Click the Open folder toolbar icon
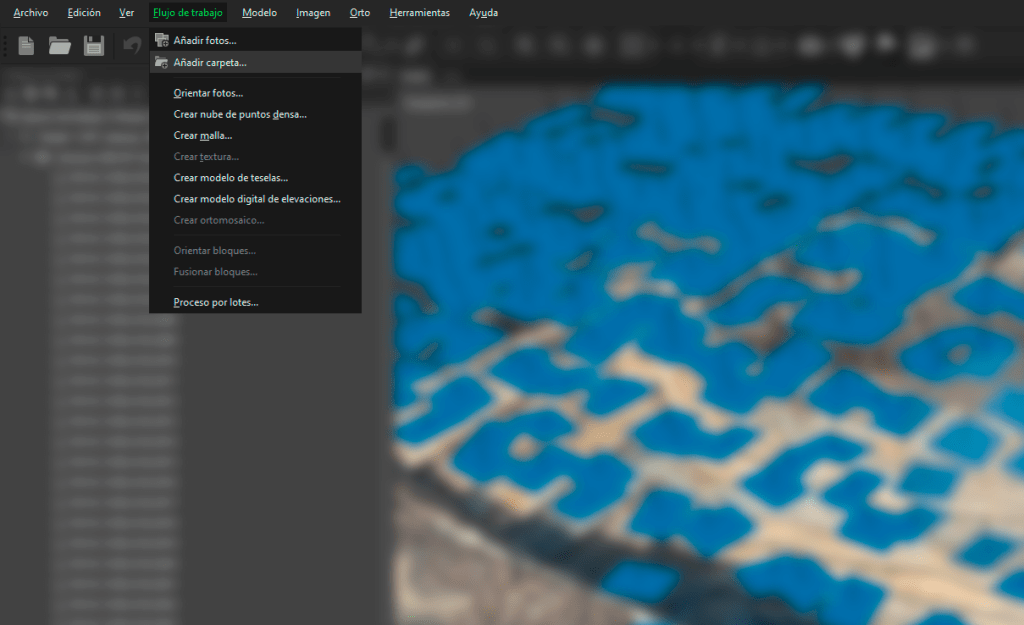Image resolution: width=1024 pixels, height=625 pixels. click(x=60, y=46)
